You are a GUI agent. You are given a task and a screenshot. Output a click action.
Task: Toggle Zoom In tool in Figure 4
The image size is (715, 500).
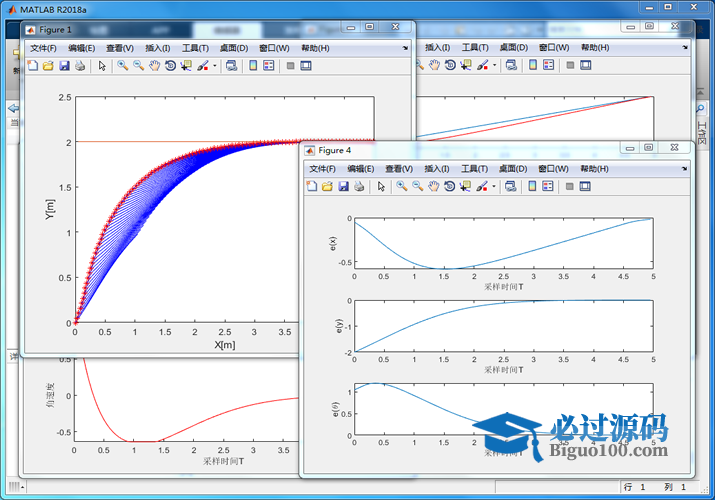(x=401, y=186)
